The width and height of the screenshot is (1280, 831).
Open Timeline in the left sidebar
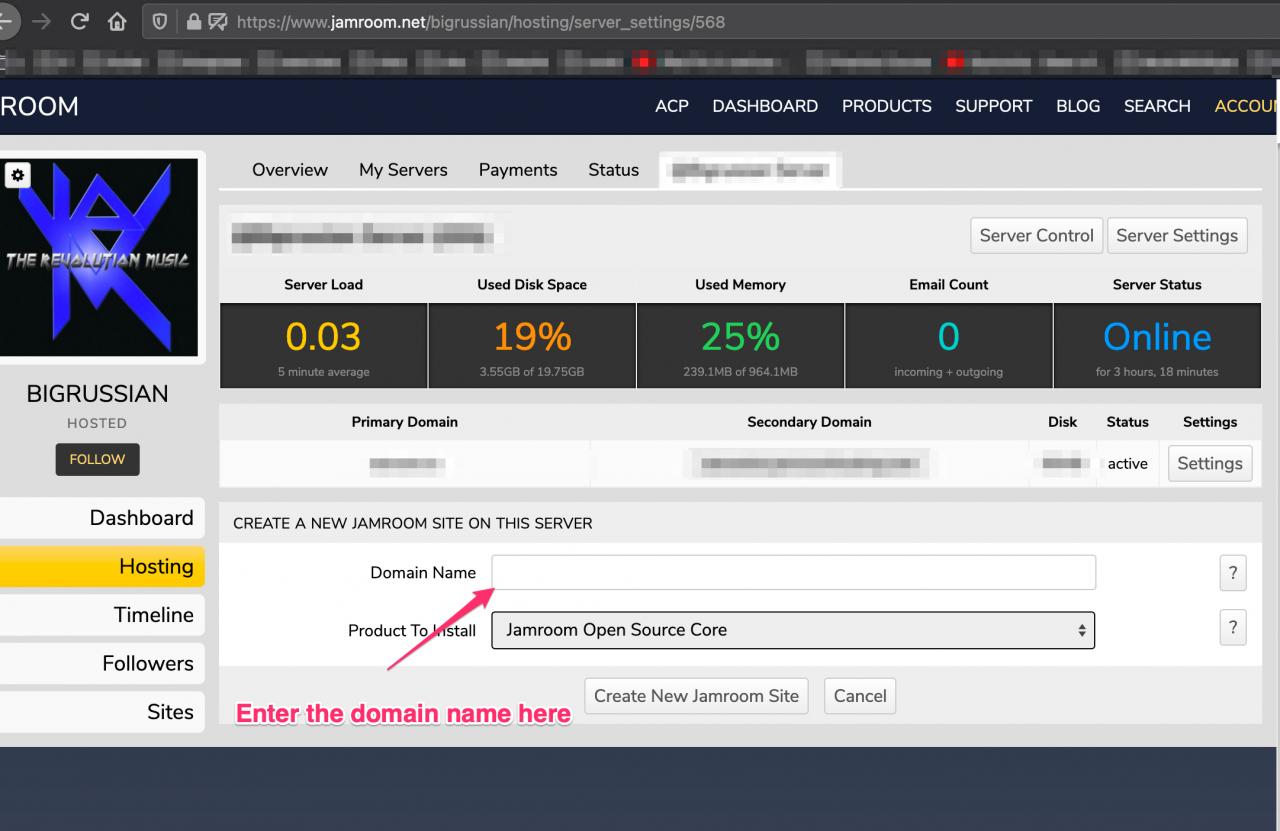(153, 615)
